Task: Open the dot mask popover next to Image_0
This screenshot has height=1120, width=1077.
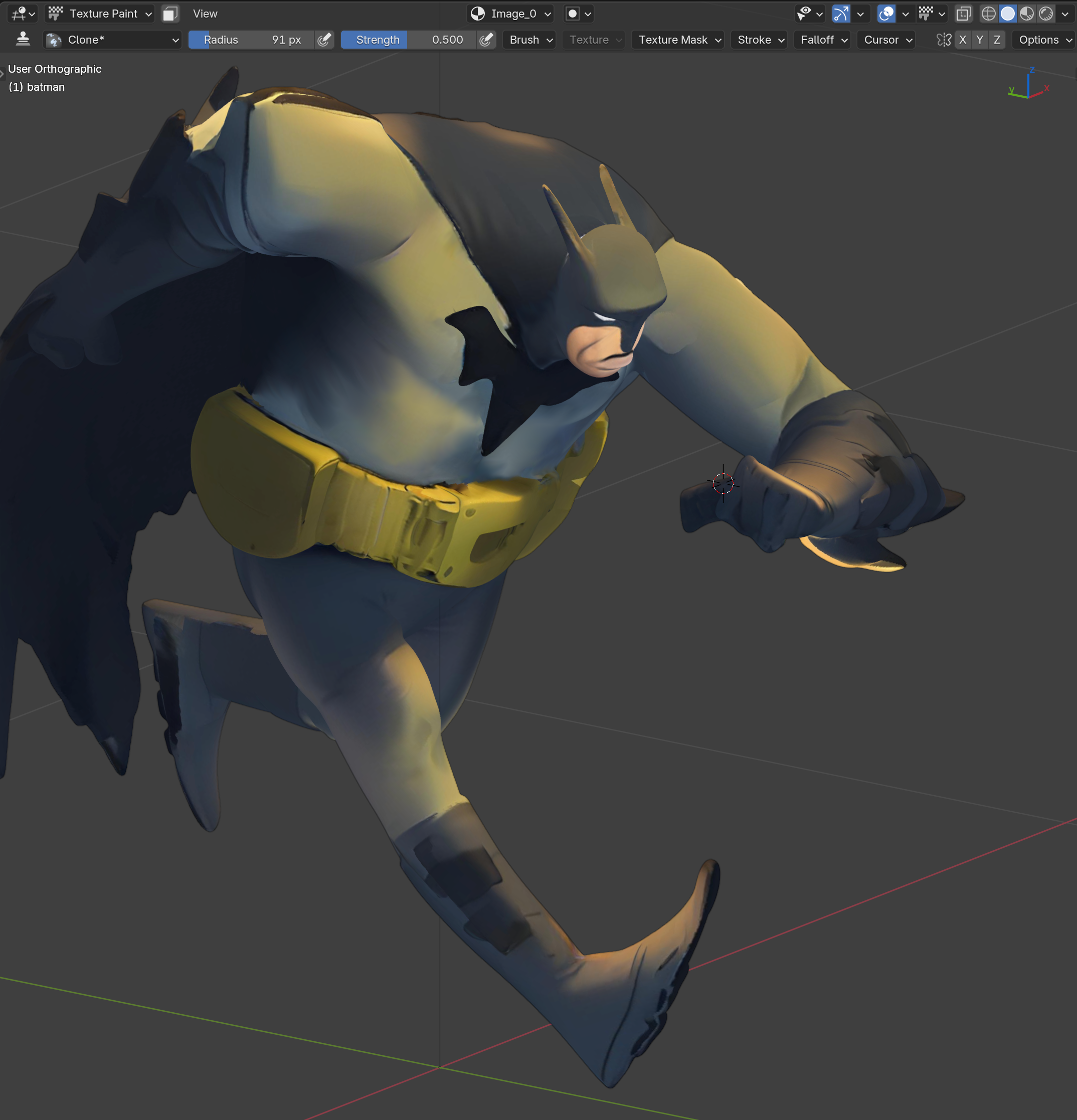Action: tap(578, 13)
